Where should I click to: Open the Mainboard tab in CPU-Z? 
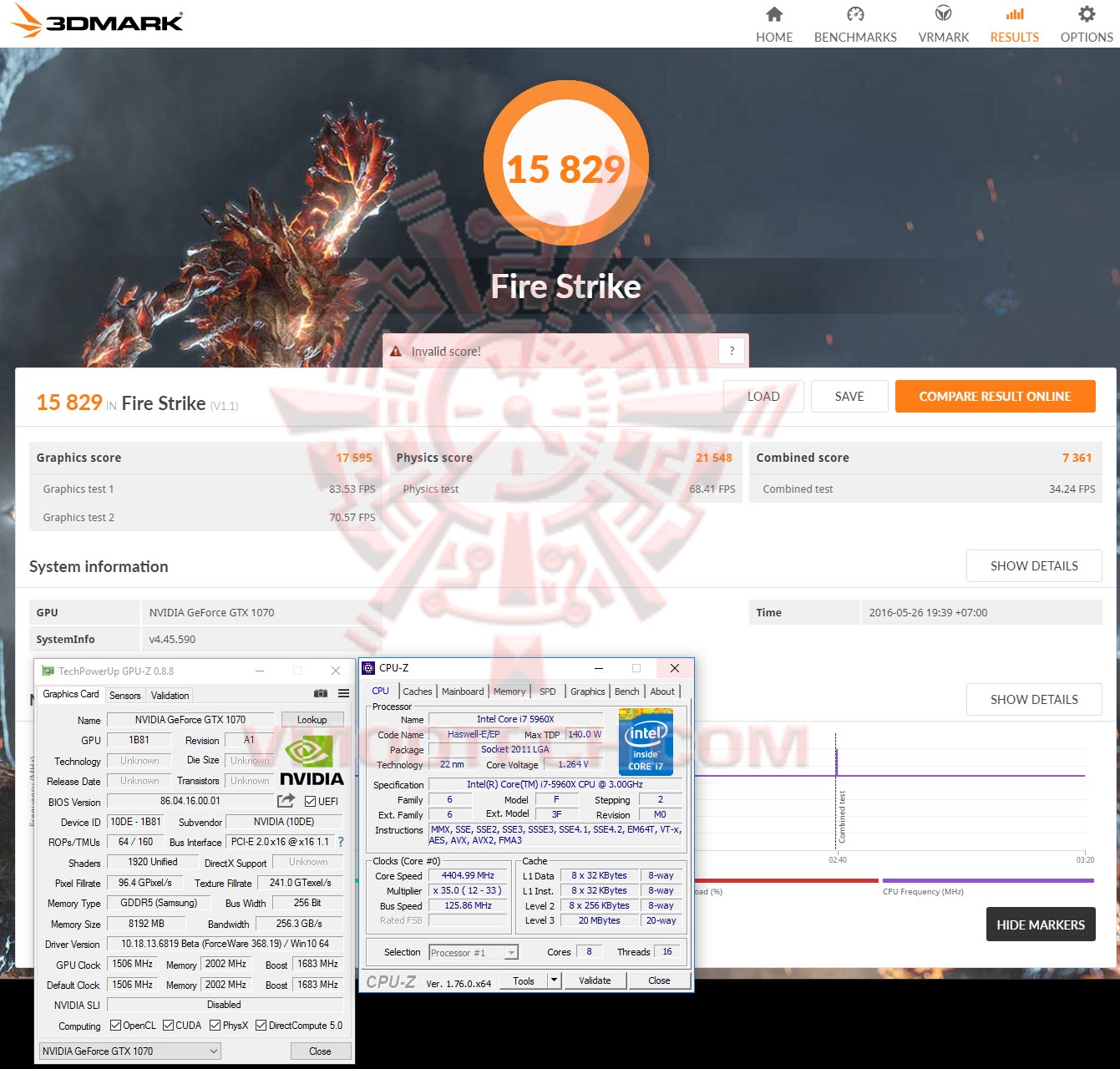tap(463, 692)
